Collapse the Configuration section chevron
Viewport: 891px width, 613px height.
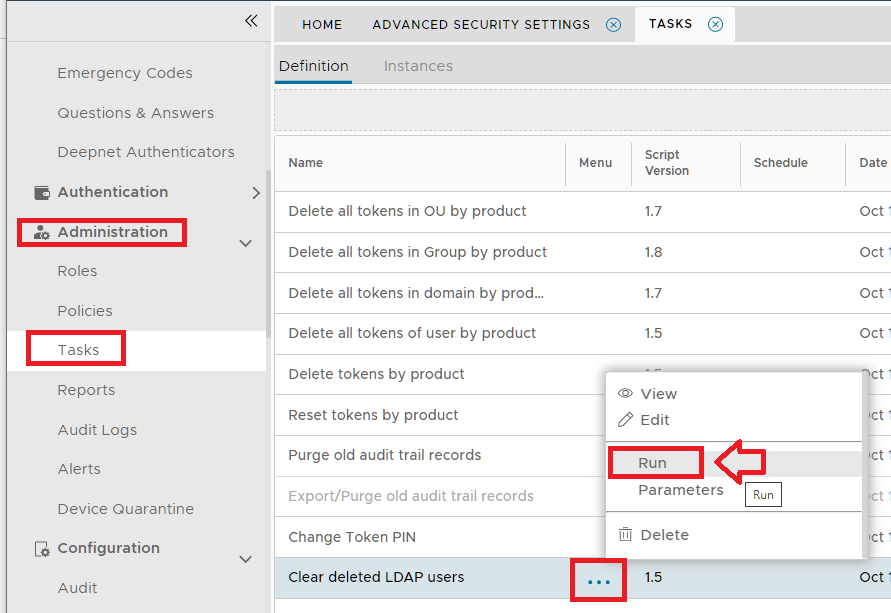point(246,559)
